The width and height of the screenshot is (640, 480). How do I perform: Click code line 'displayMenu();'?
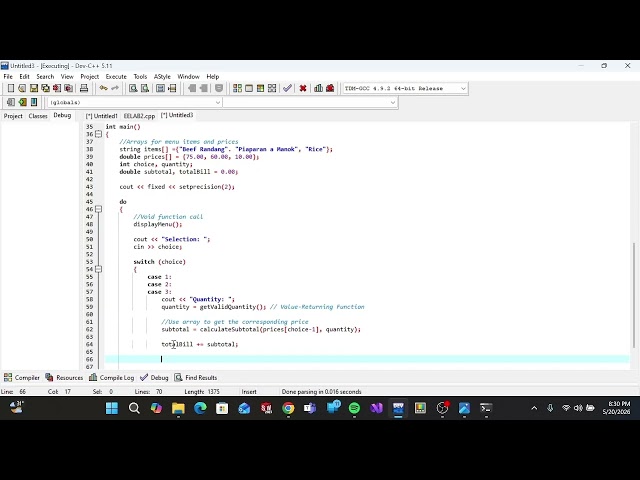[158, 224]
